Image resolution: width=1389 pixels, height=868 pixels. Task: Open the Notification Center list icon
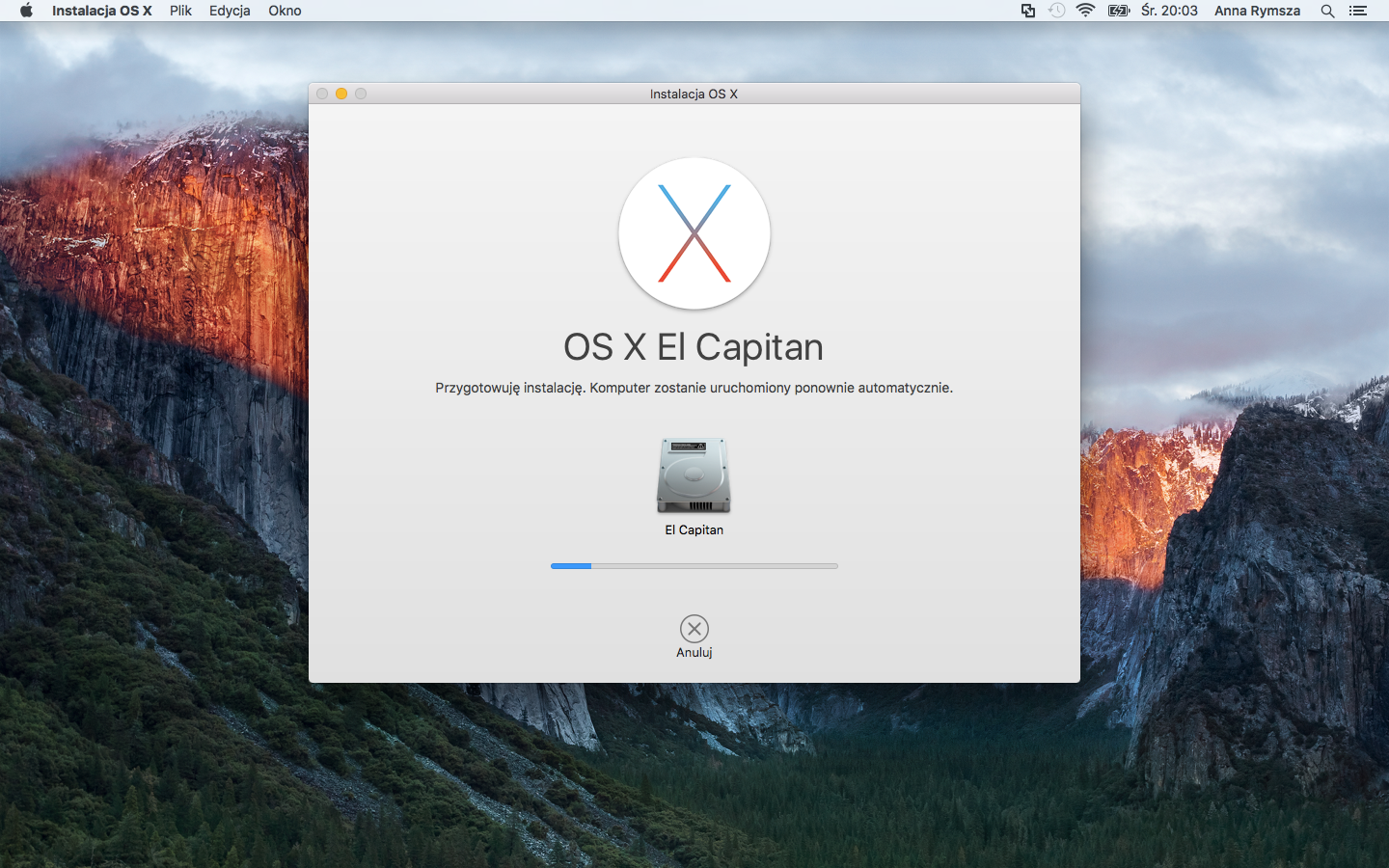click(1358, 11)
